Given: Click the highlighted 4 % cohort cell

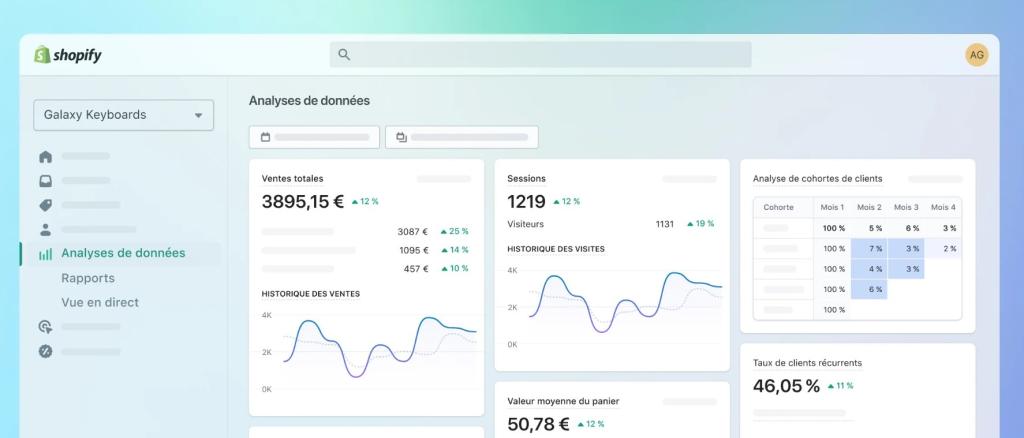Looking at the screenshot, I should pos(869,269).
